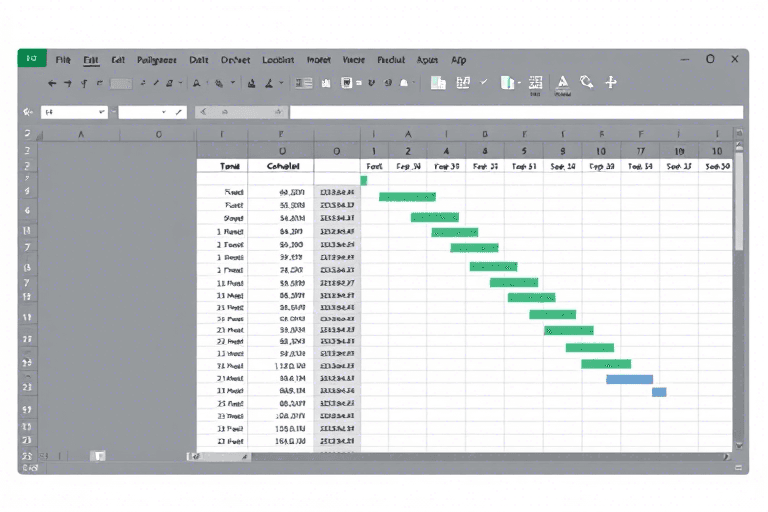The height and width of the screenshot is (512, 768).
Task: Click the green app logo in the title bar
Action: (30, 59)
